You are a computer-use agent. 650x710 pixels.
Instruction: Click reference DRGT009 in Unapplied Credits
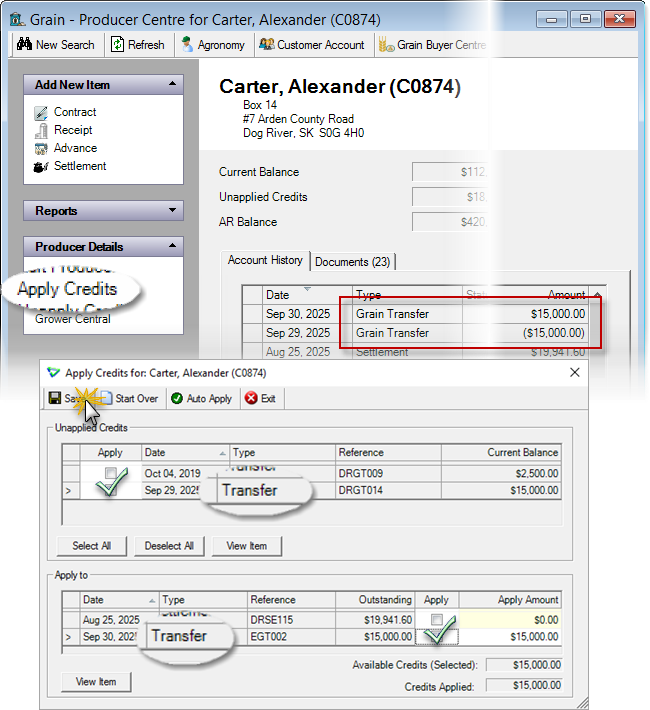[x=361, y=473]
